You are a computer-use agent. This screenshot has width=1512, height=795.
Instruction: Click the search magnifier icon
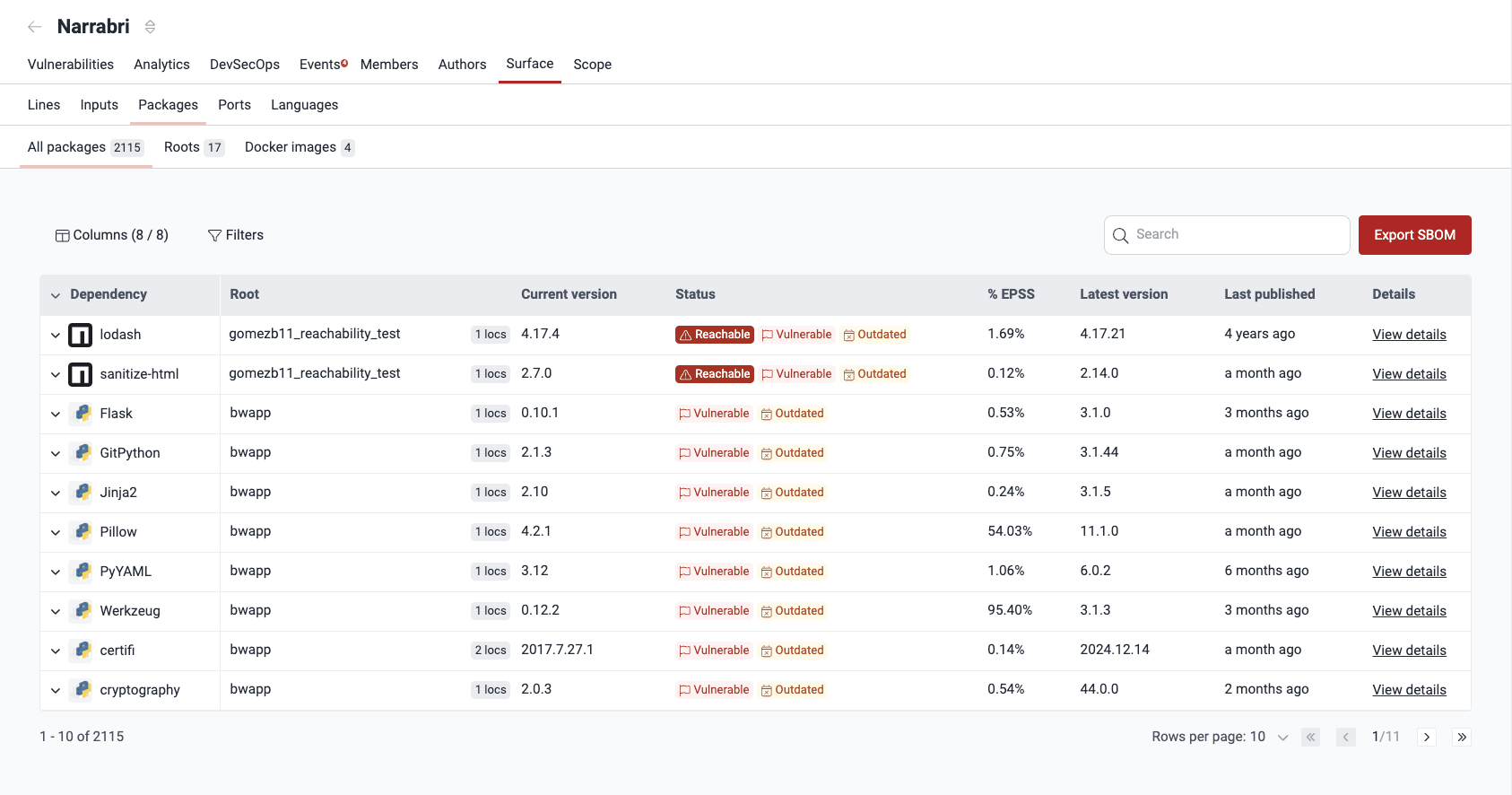[x=1120, y=235]
